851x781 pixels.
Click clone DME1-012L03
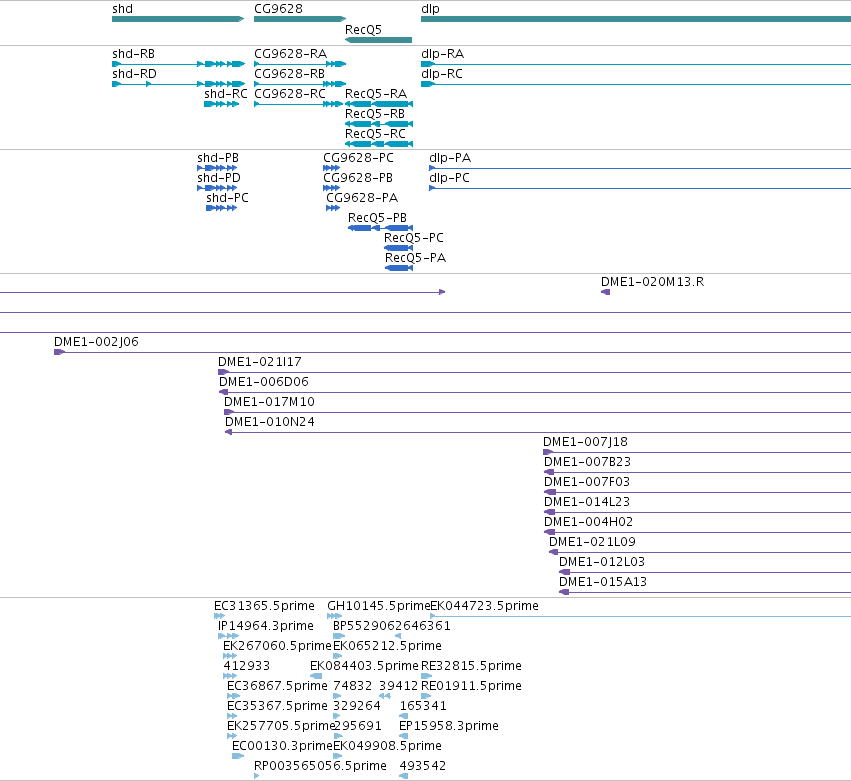[602, 563]
